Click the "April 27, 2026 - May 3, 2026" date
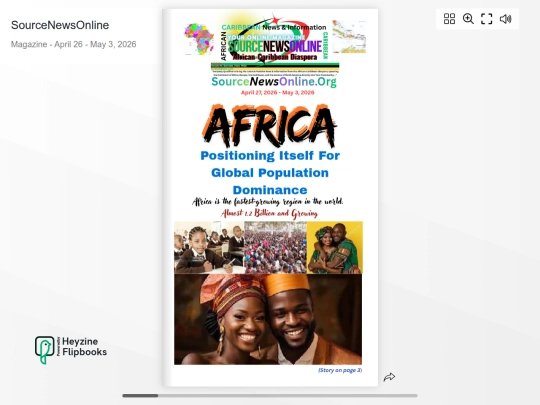Image resolution: width=540 pixels, height=405 pixels. click(x=277, y=92)
